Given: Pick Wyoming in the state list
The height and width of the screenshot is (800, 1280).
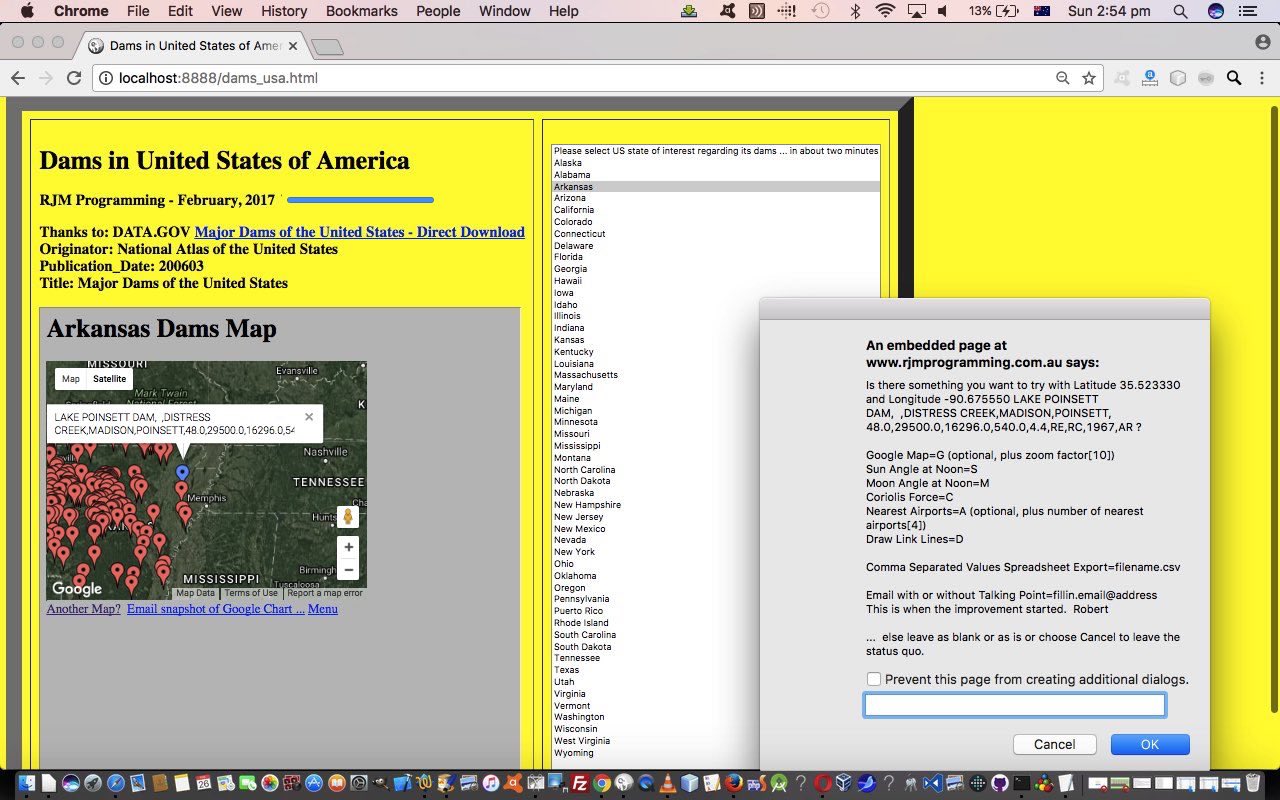Looking at the screenshot, I should [716, 752].
